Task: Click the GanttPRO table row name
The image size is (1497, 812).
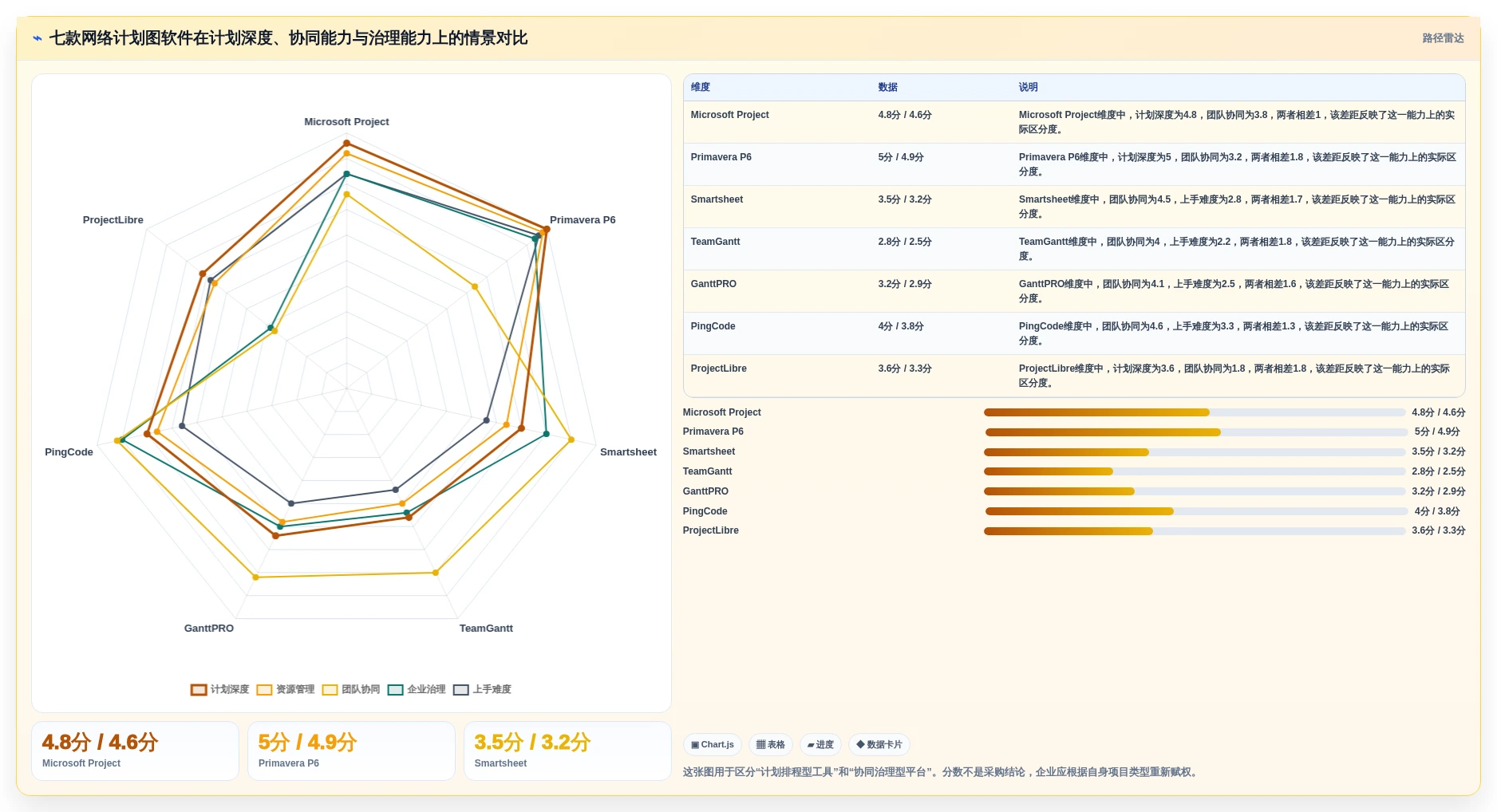Action: click(x=713, y=284)
